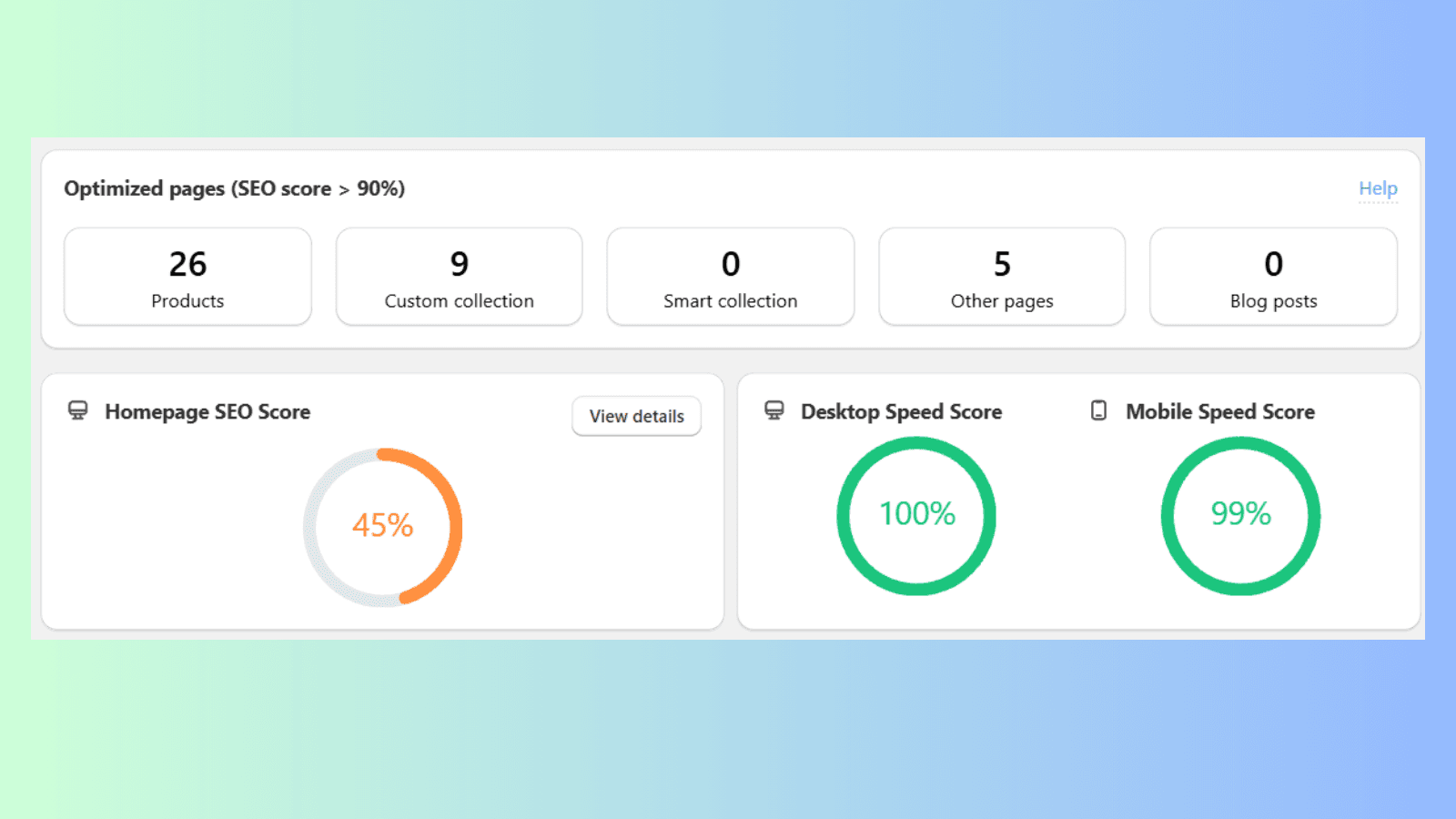Click the orange 45% SEO score ring
This screenshot has width=1456, height=819.
383,527
